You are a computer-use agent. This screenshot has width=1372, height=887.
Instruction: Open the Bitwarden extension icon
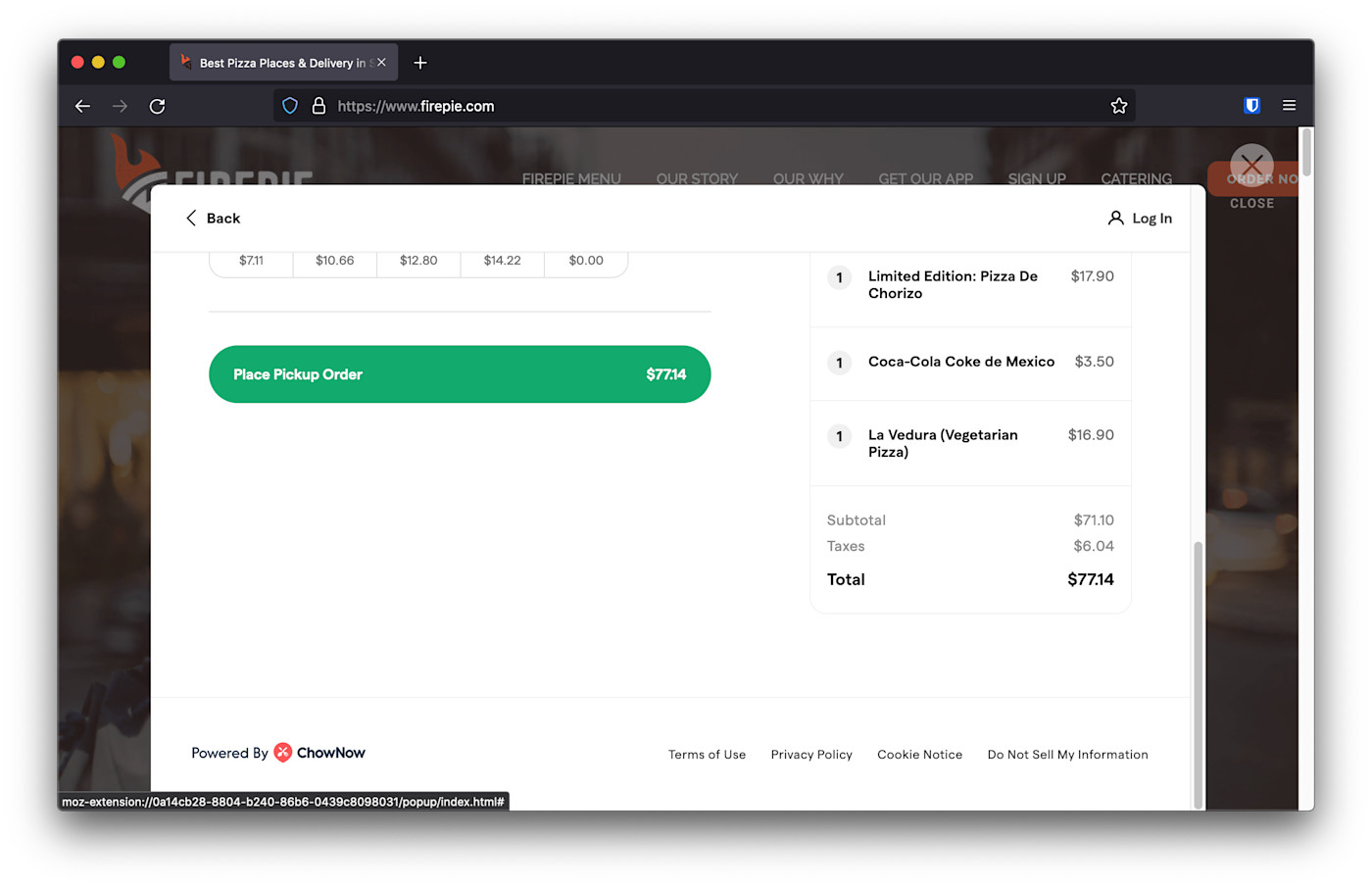coord(1251,105)
